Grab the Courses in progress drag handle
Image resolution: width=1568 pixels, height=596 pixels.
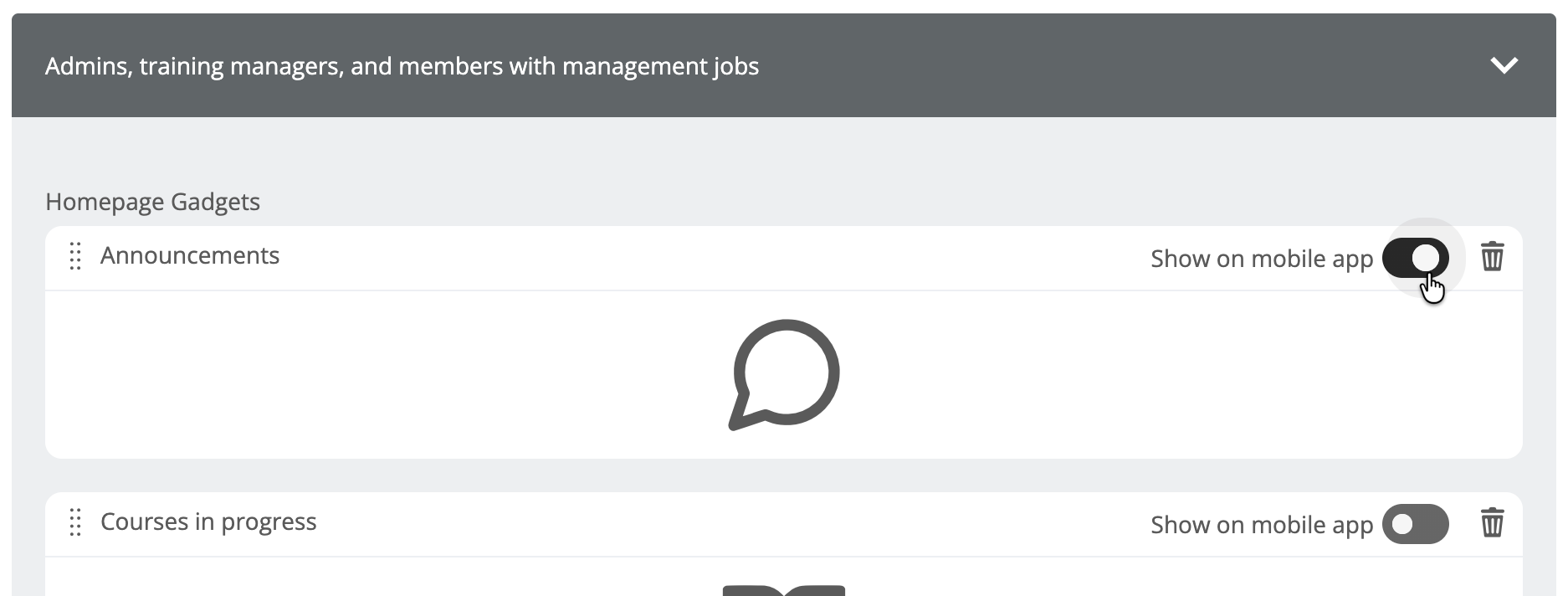tap(75, 522)
